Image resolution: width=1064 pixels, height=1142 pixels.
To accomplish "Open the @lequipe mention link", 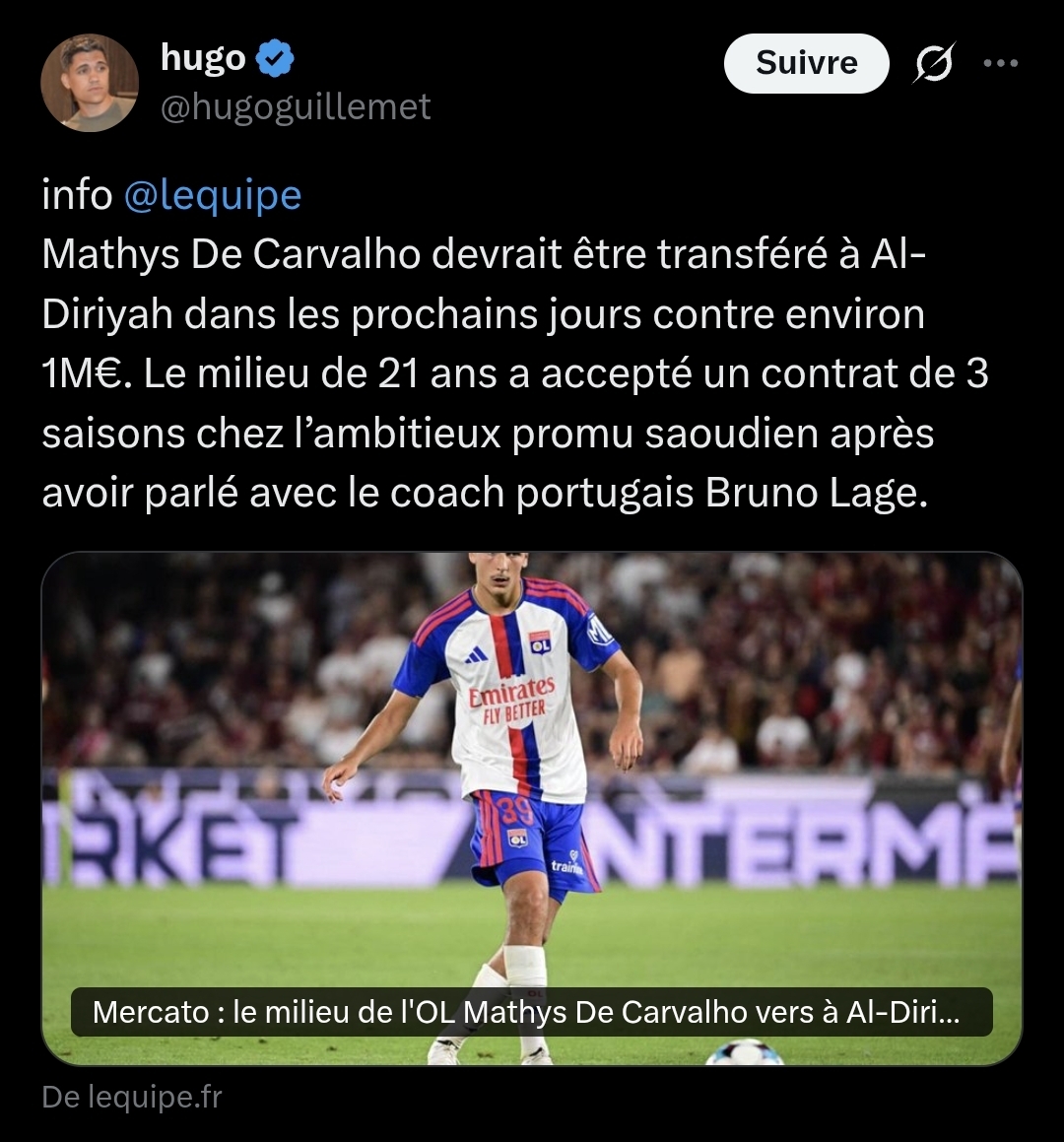I will pos(213,195).
